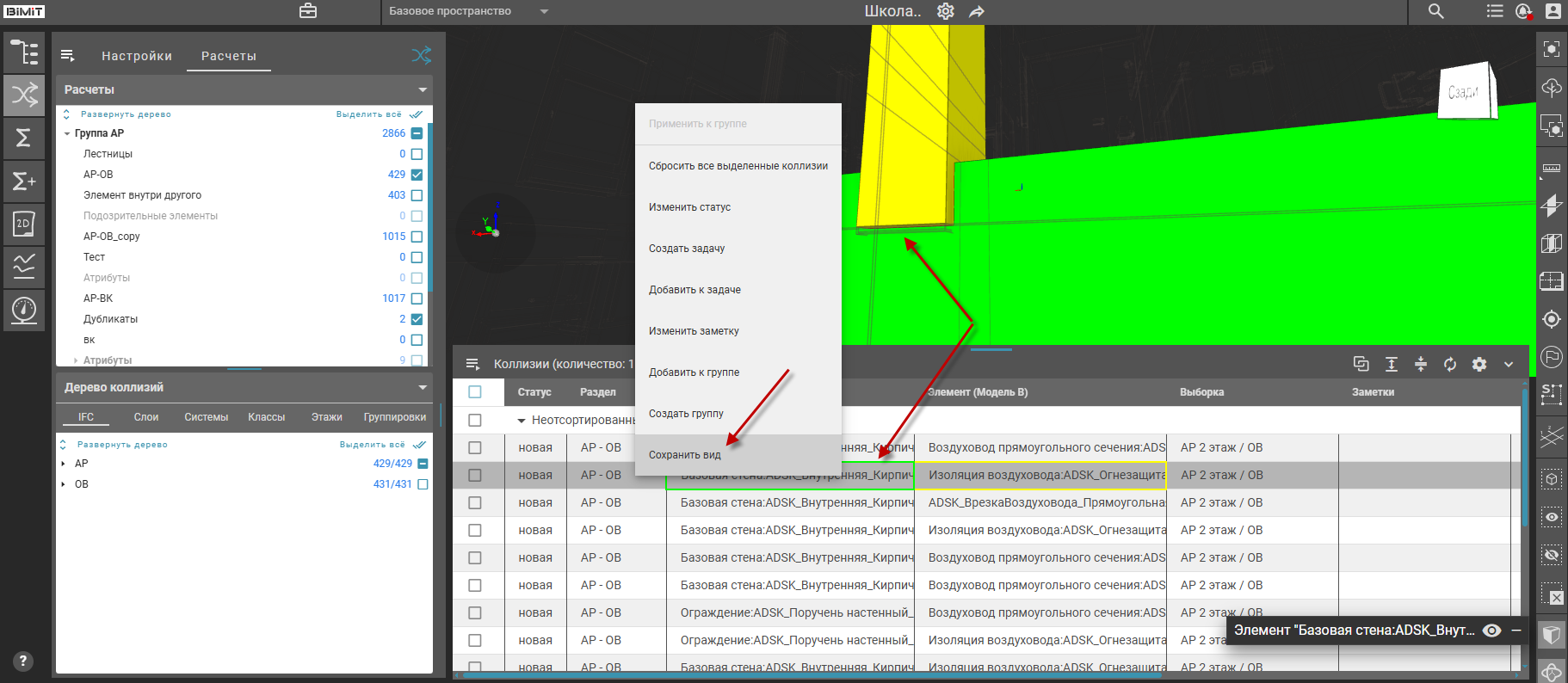Open the help question mark icon

(23, 661)
